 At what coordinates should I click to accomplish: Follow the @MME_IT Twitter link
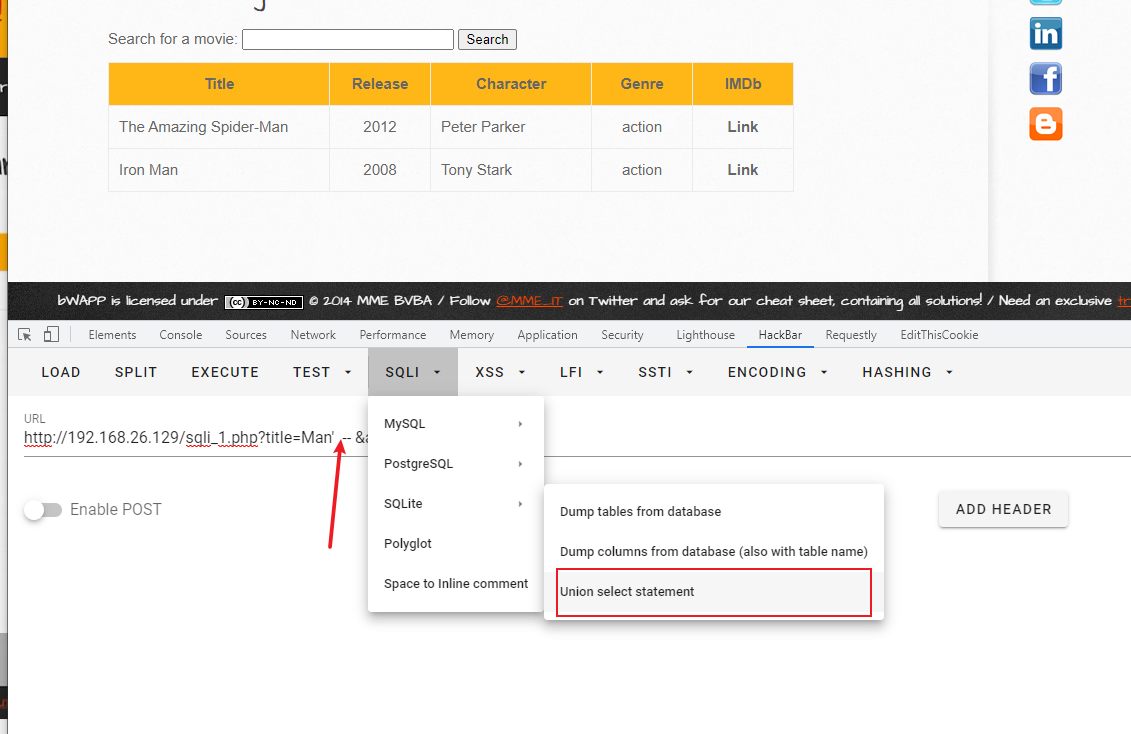coord(529,301)
